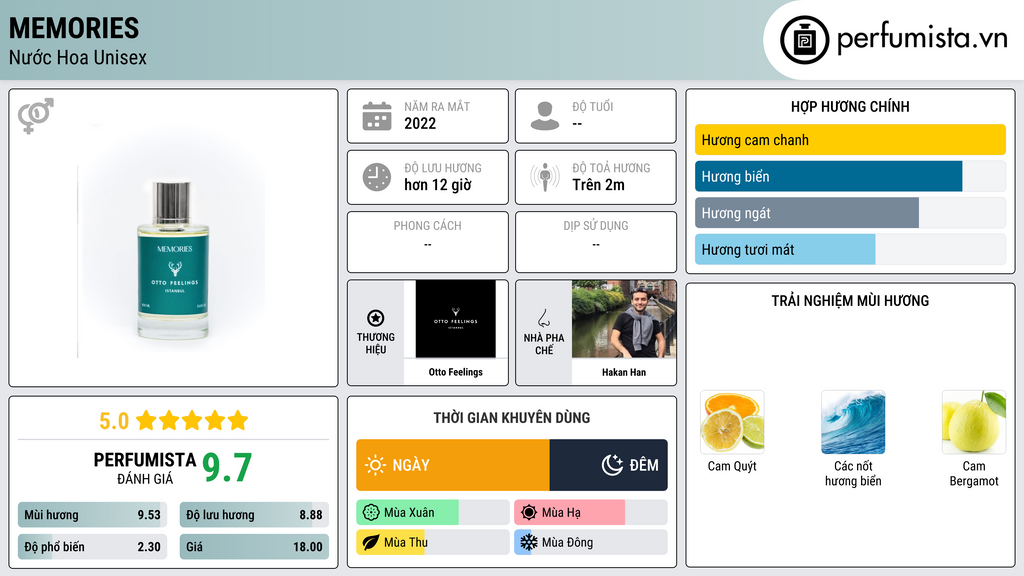Click the person icon beside Độ tuổi
The height and width of the screenshot is (576, 1024).
(545, 116)
